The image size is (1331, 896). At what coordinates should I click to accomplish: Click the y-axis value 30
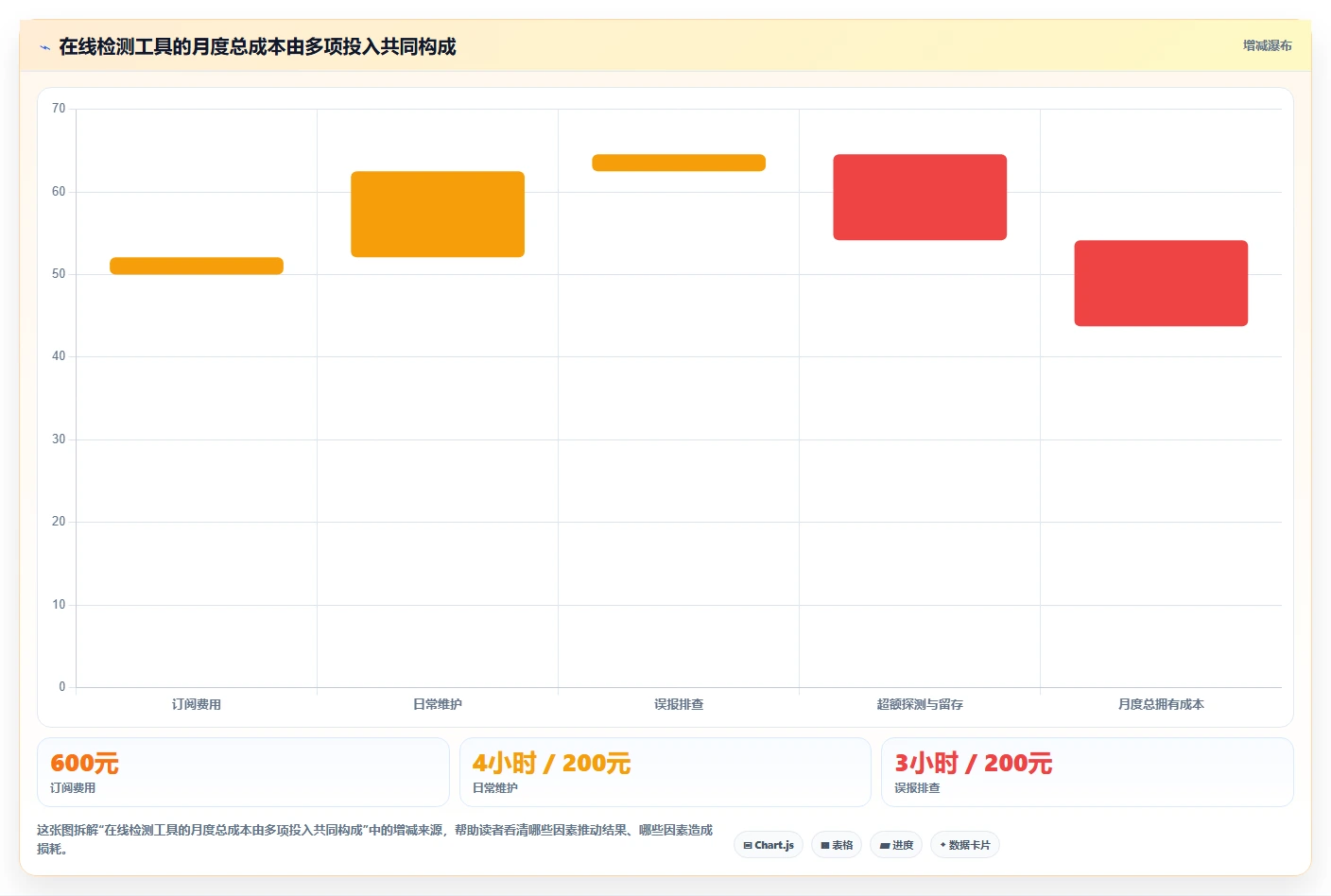59,439
